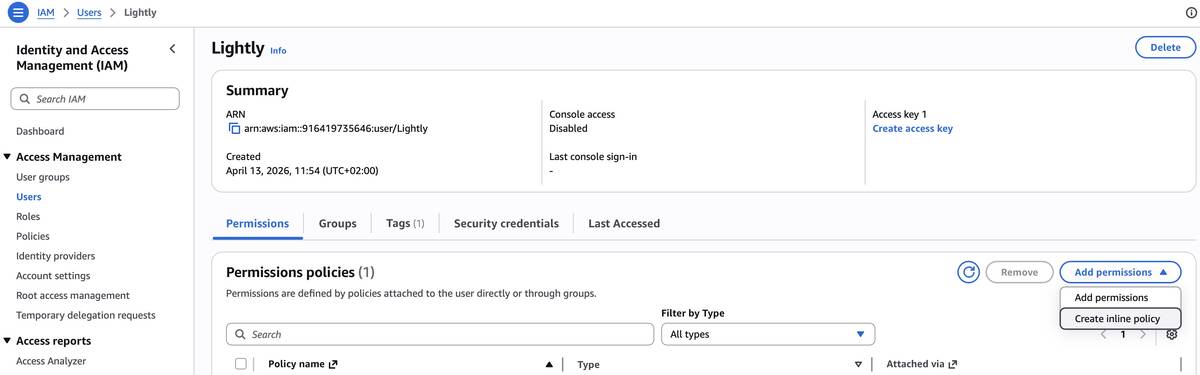Screen dimensions: 1200x375
Task: Switch to the Permissions tab
Action: (258, 224)
